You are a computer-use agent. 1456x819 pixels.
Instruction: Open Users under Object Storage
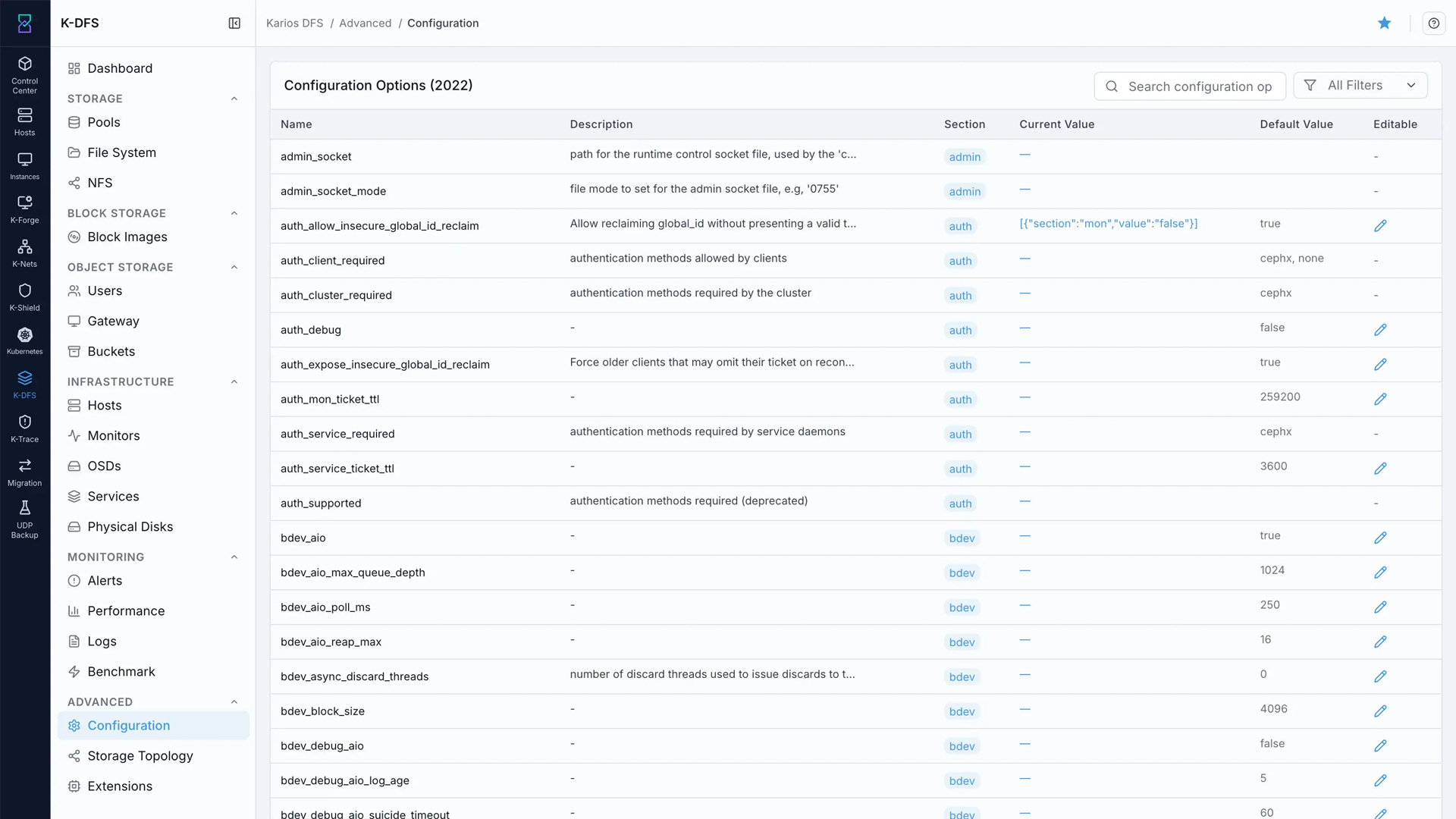point(153,290)
